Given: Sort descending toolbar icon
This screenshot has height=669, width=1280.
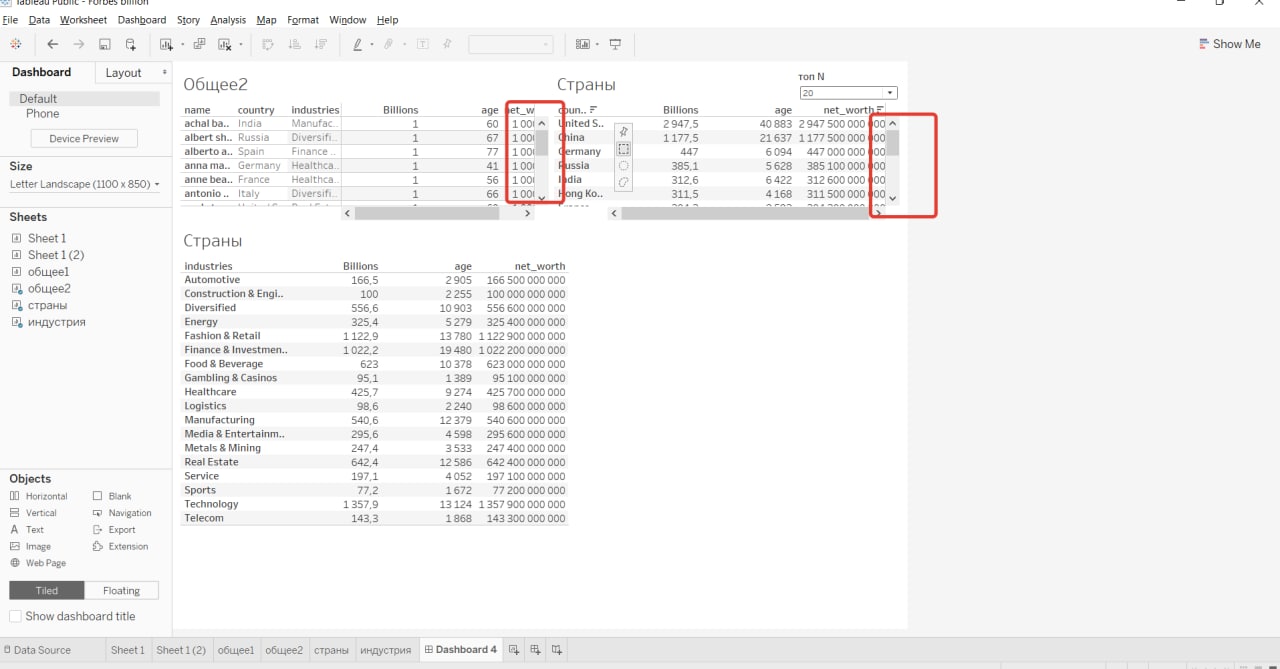Looking at the screenshot, I should (320, 44).
